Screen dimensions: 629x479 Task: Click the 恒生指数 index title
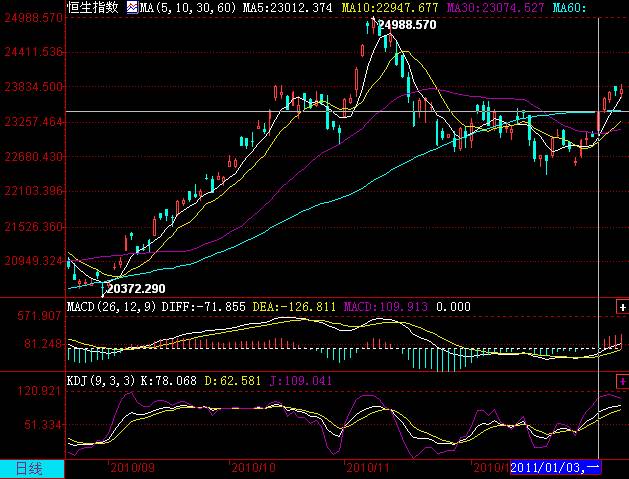pos(93,7)
